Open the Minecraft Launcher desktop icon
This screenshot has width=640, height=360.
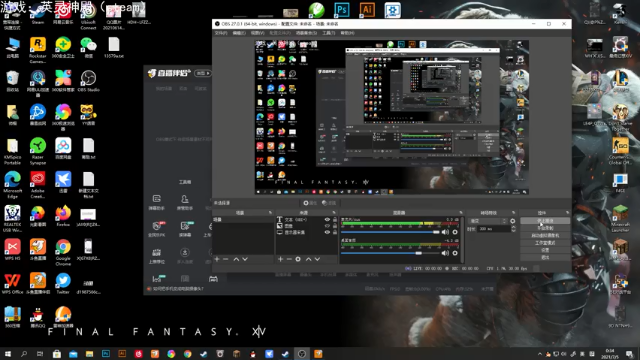[x=620, y=219]
